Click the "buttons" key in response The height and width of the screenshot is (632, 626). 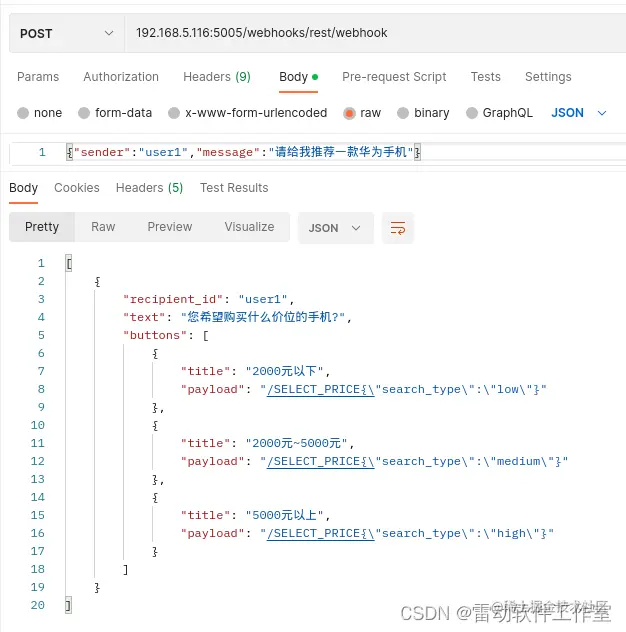click(x=155, y=335)
